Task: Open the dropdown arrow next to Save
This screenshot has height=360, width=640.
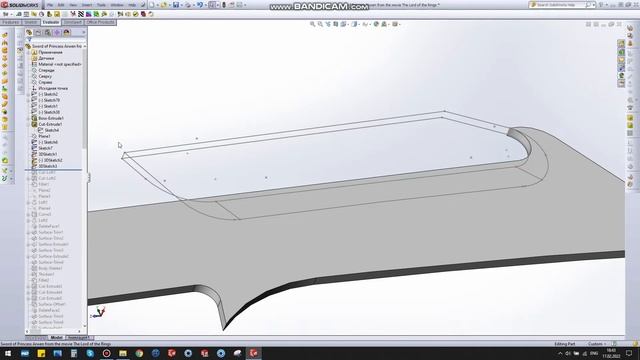Action: click(181, 5)
